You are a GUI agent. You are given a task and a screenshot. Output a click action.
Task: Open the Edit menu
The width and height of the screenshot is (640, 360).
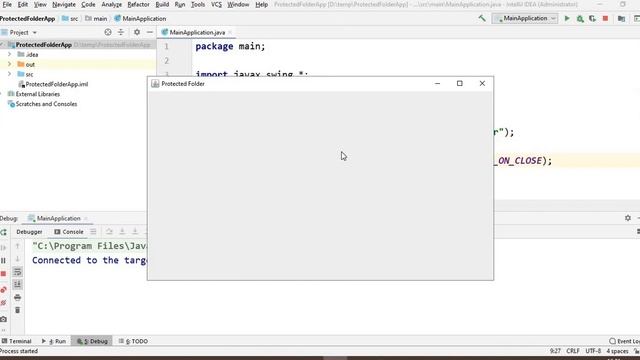tap(23, 4)
